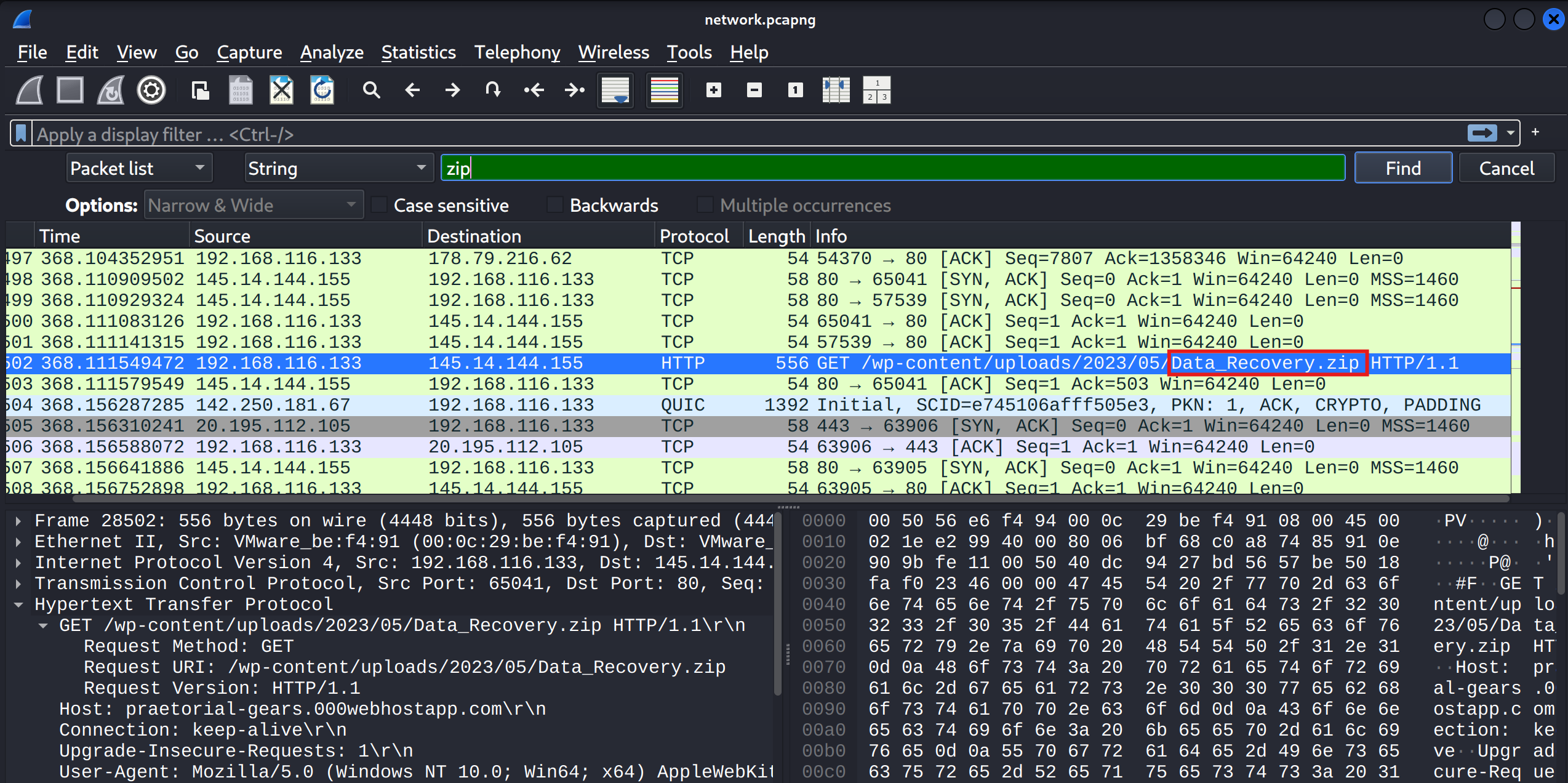This screenshot has width=1568, height=783.
Task: Open the Statistics menu
Action: point(418,52)
